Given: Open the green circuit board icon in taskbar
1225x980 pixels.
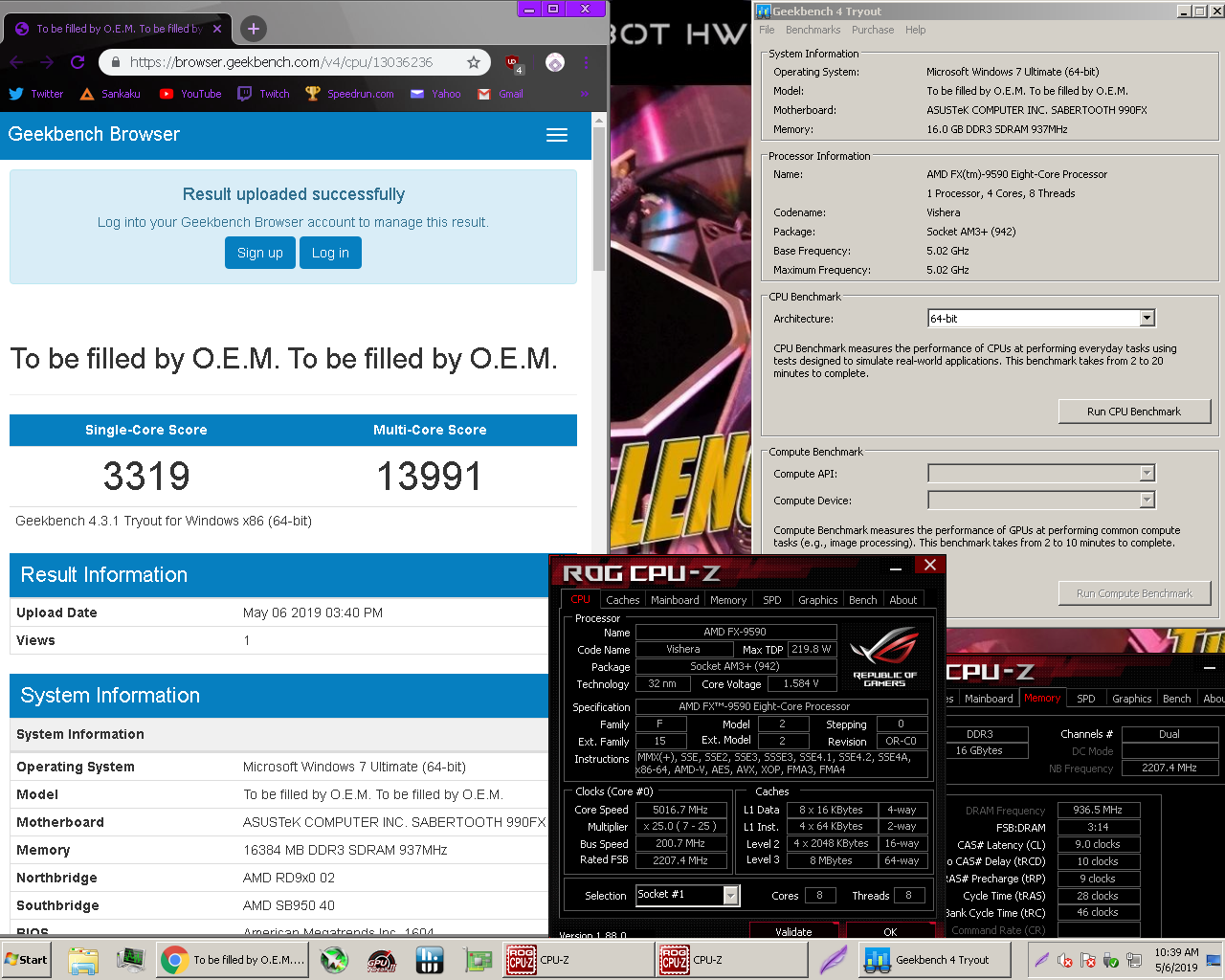Looking at the screenshot, I should 478,960.
